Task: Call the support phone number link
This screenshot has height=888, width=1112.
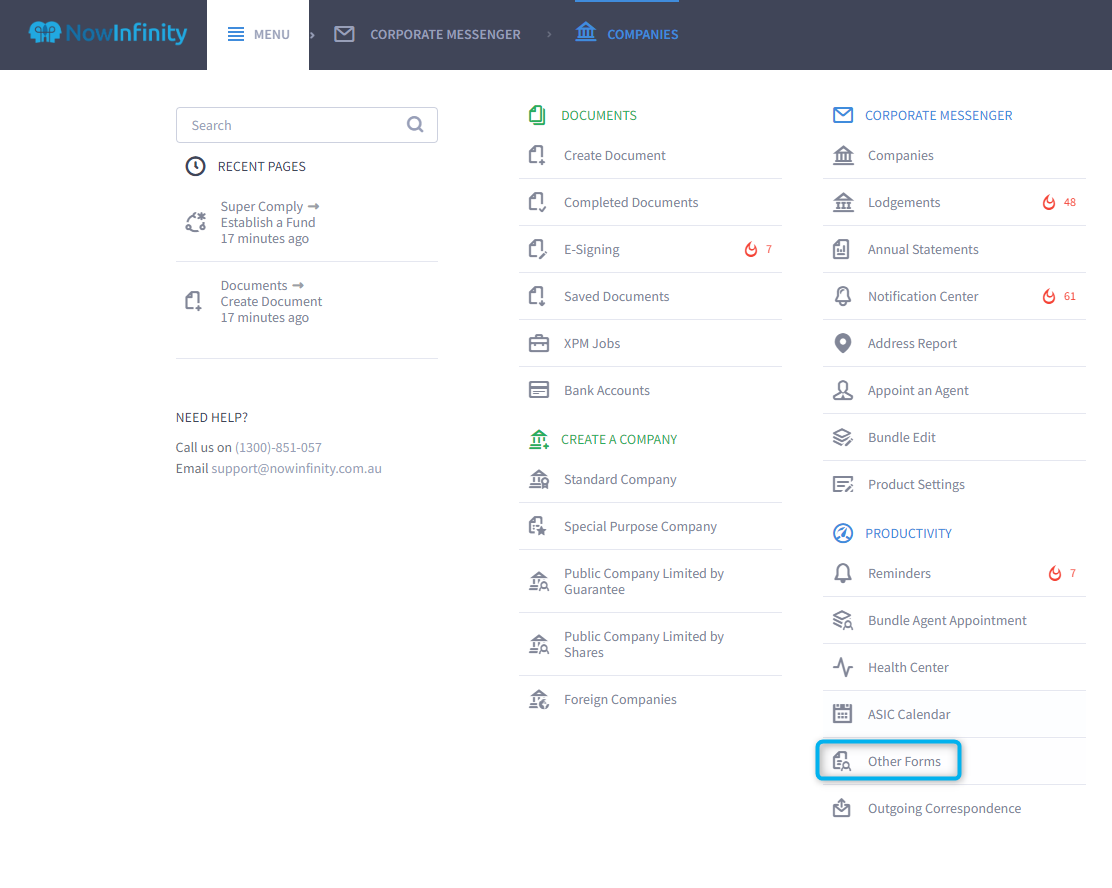Action: click(278, 448)
